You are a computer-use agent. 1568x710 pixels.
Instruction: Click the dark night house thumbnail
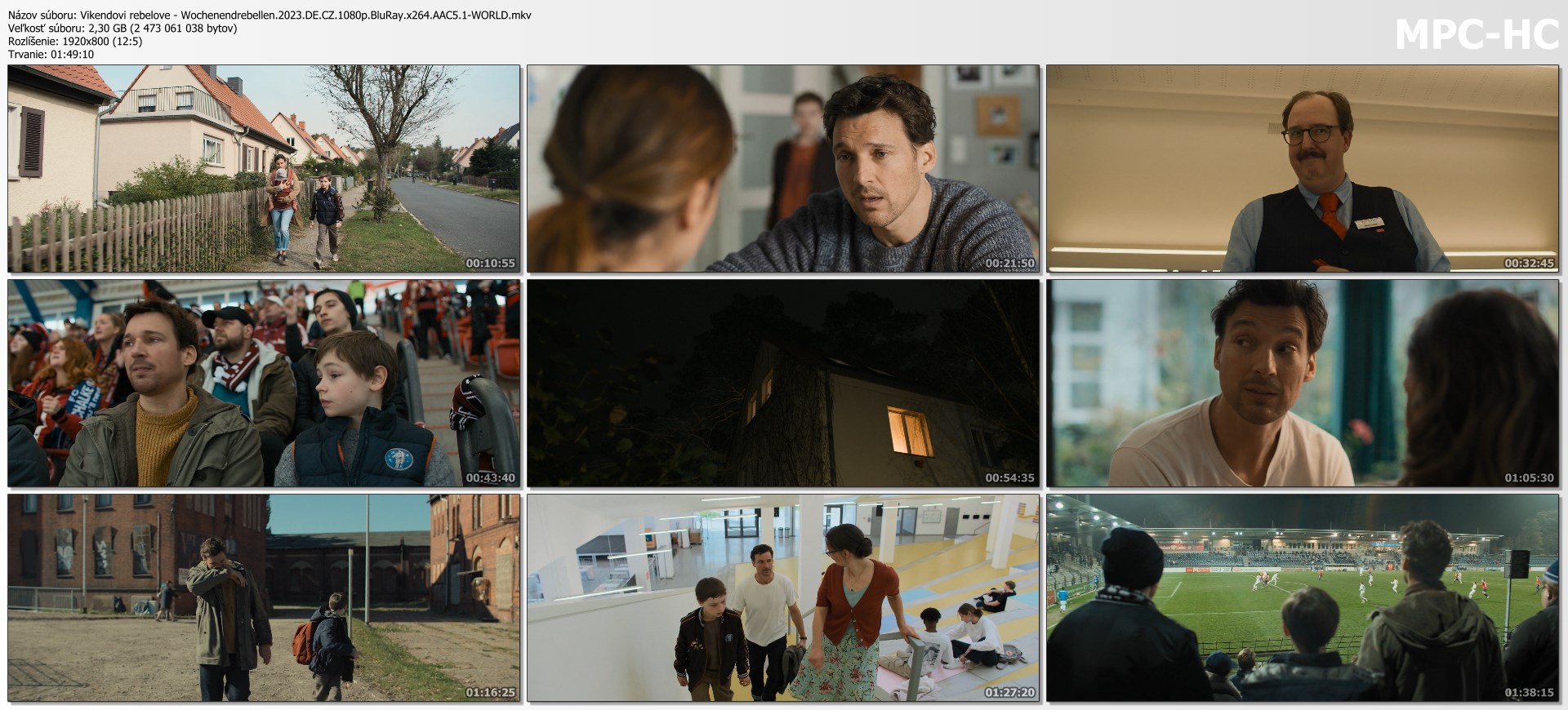(783, 383)
